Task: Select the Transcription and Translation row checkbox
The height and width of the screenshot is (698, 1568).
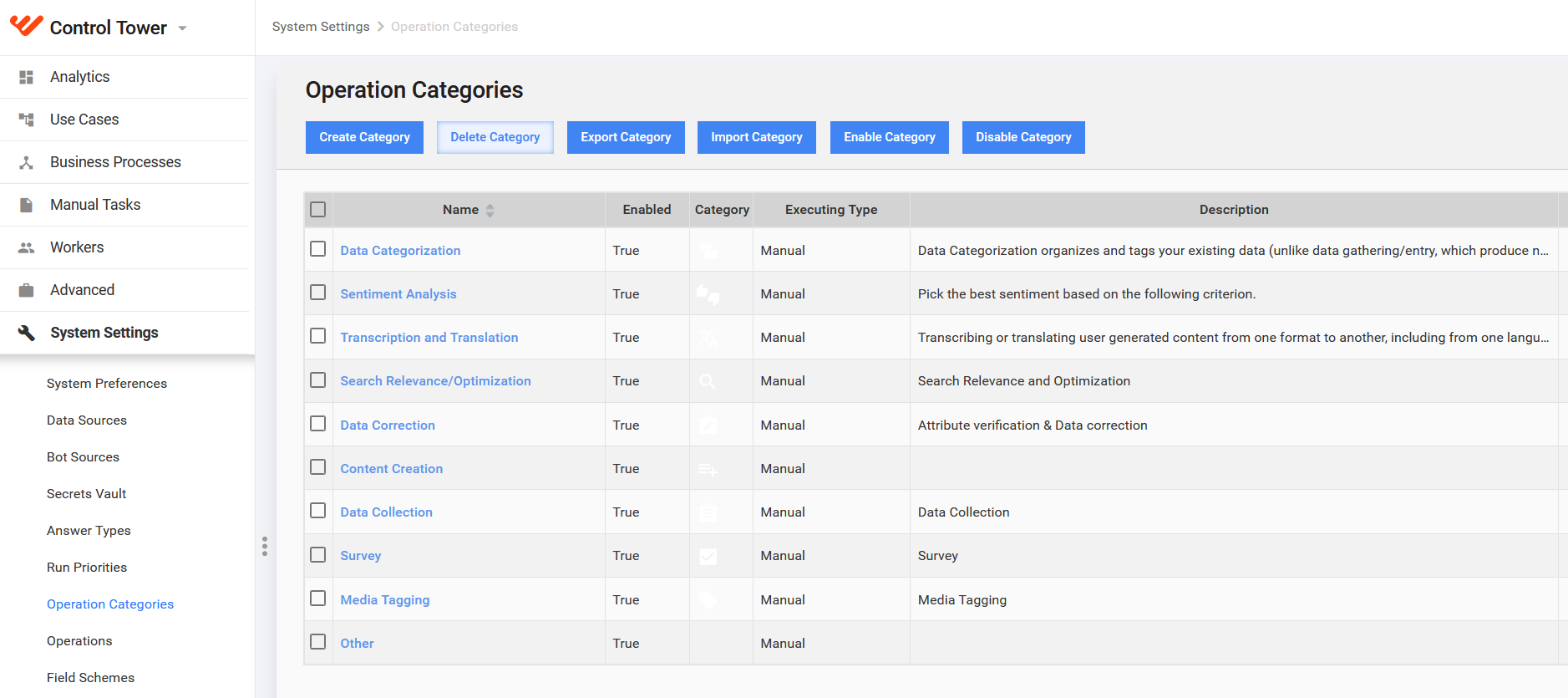Action: [x=318, y=336]
